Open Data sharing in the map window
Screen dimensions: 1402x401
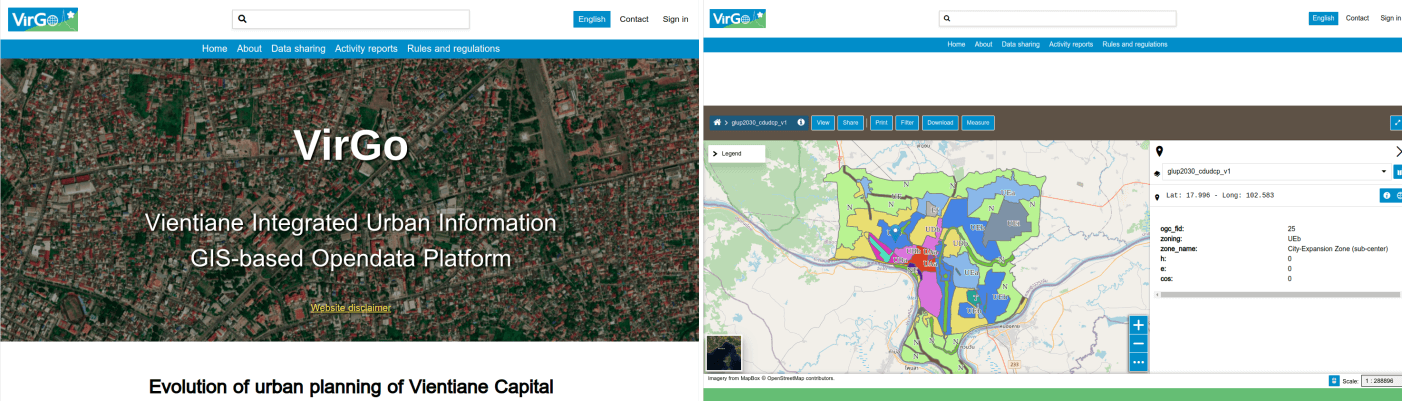(x=1021, y=44)
